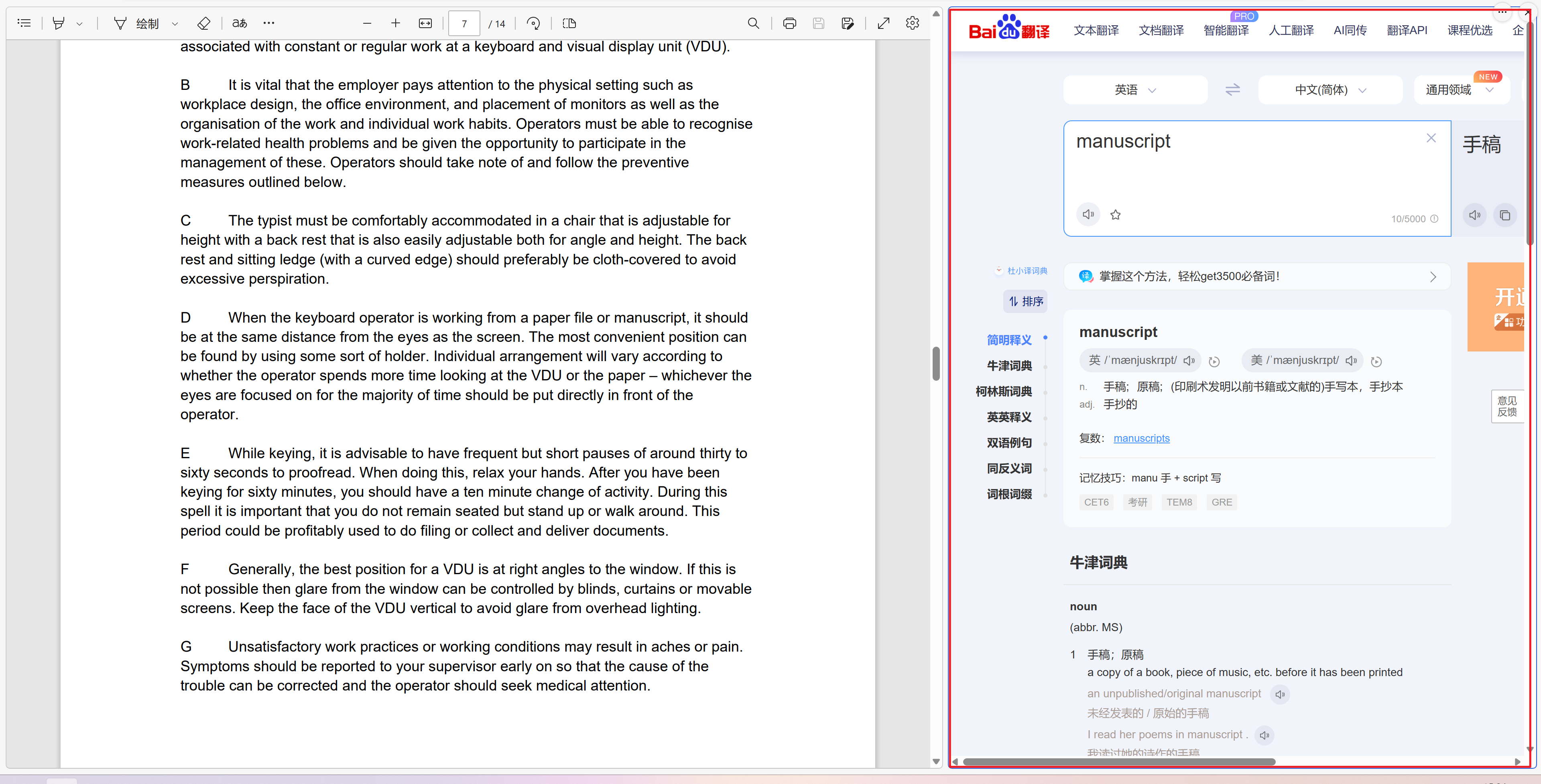The height and width of the screenshot is (784, 1541).
Task: Open the 通用领域 domain dropdown
Action: [x=1459, y=90]
